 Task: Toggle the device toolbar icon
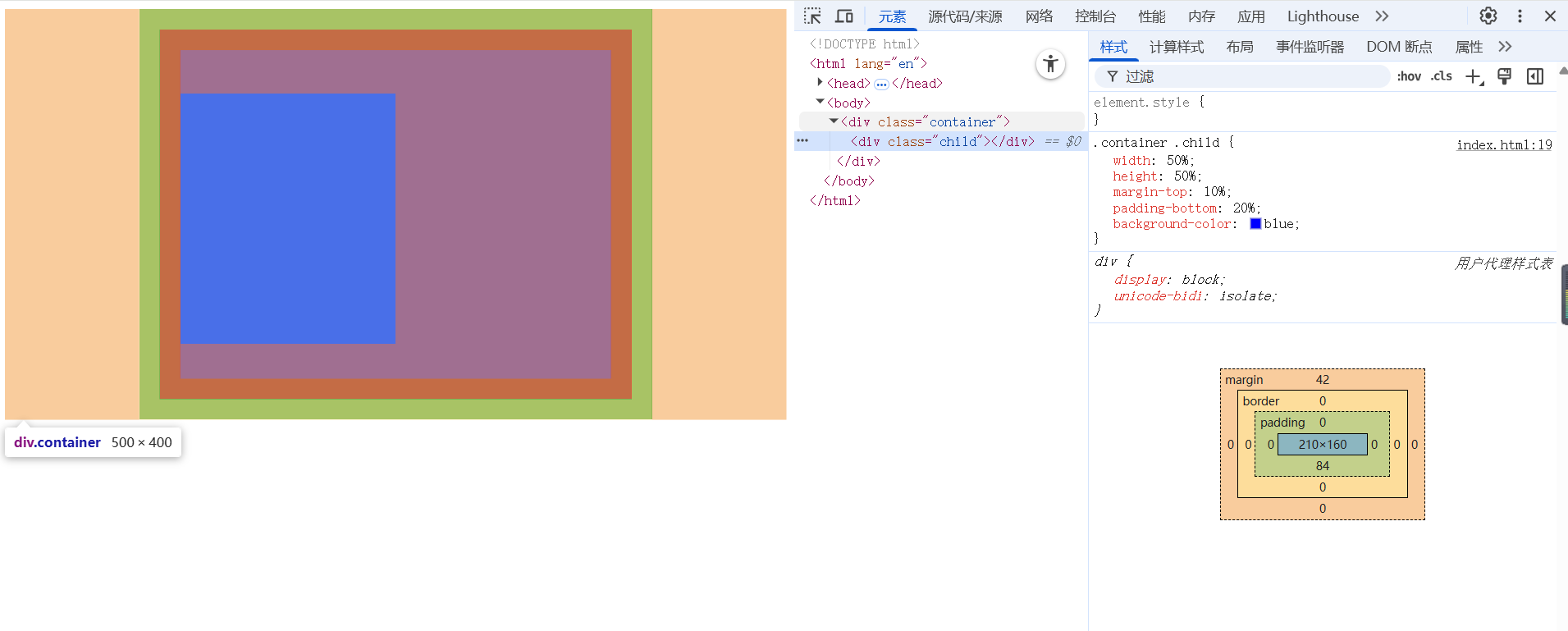tap(844, 16)
